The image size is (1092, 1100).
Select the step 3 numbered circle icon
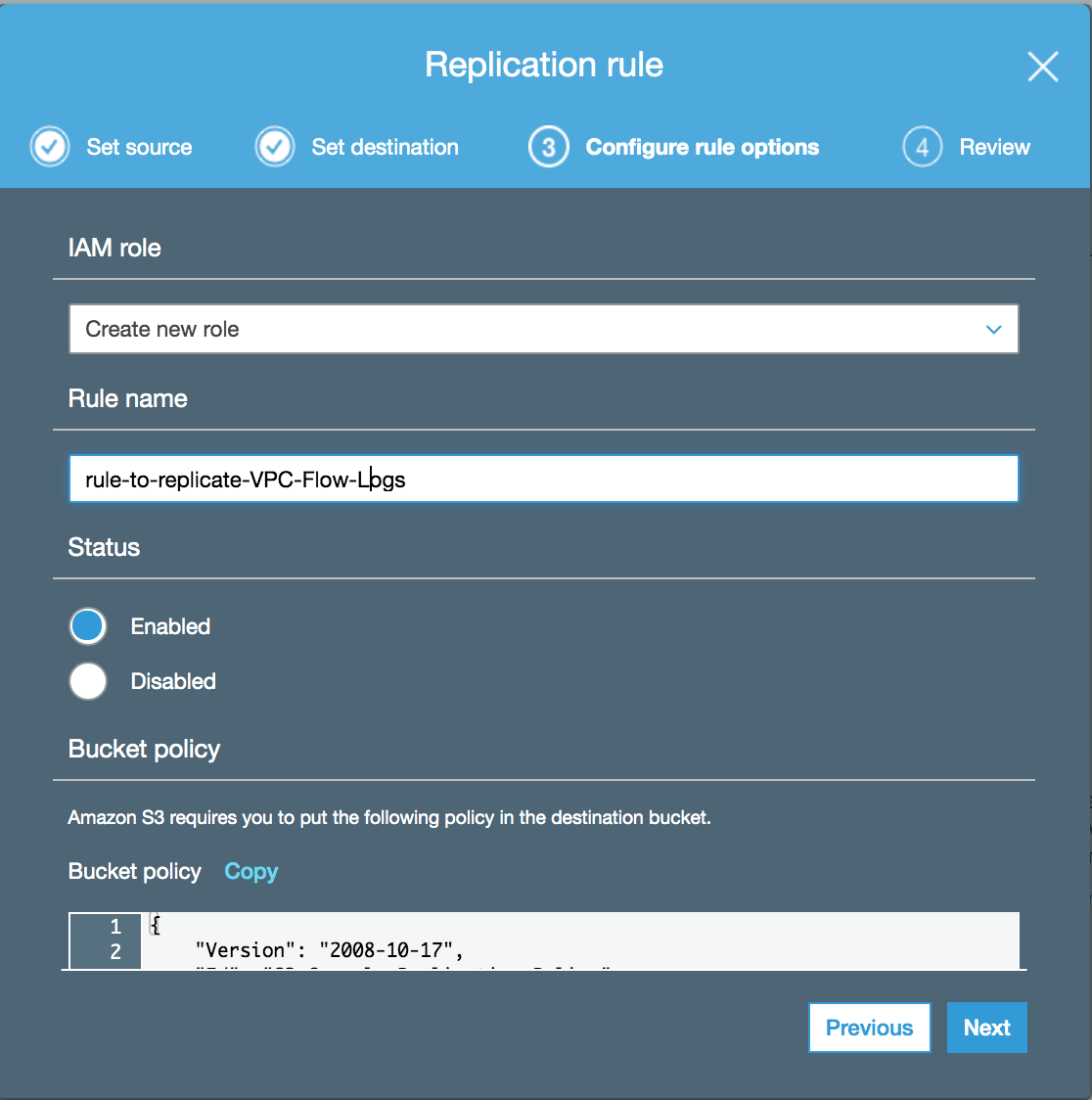pos(548,146)
